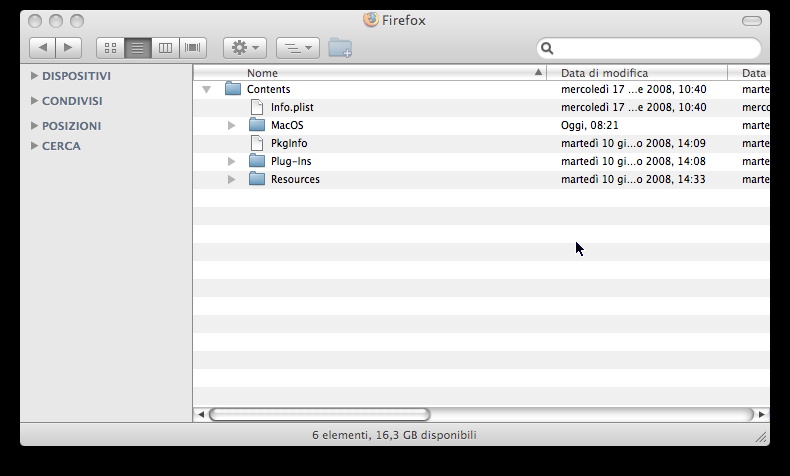Switch to icon view
The image size is (790, 476).
click(x=110, y=48)
